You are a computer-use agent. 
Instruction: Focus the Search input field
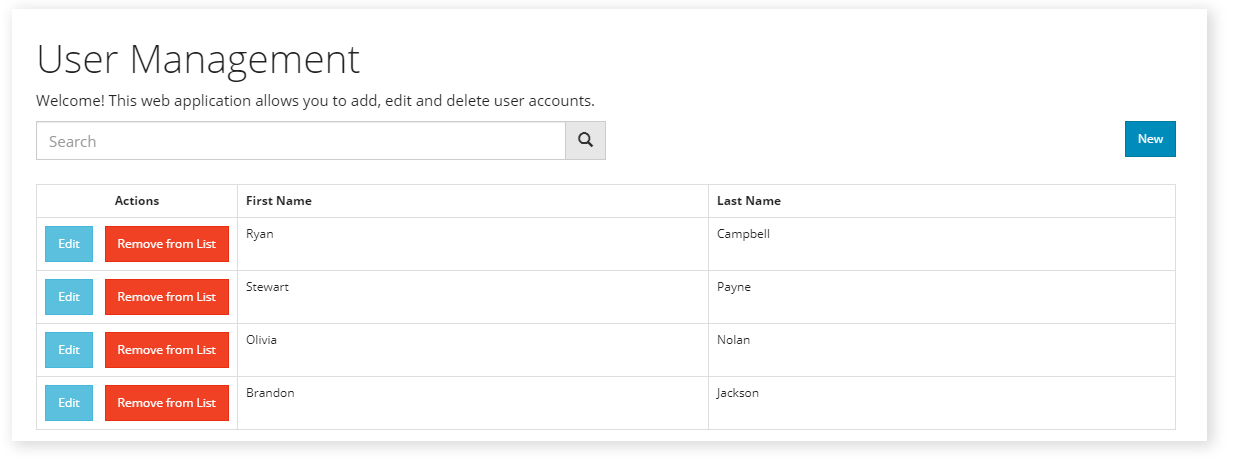coord(300,141)
